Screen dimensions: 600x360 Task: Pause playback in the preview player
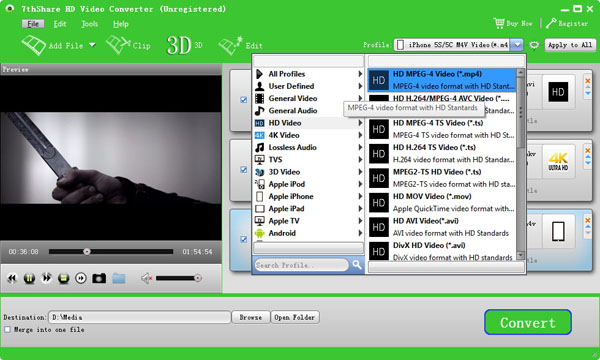pos(29,278)
